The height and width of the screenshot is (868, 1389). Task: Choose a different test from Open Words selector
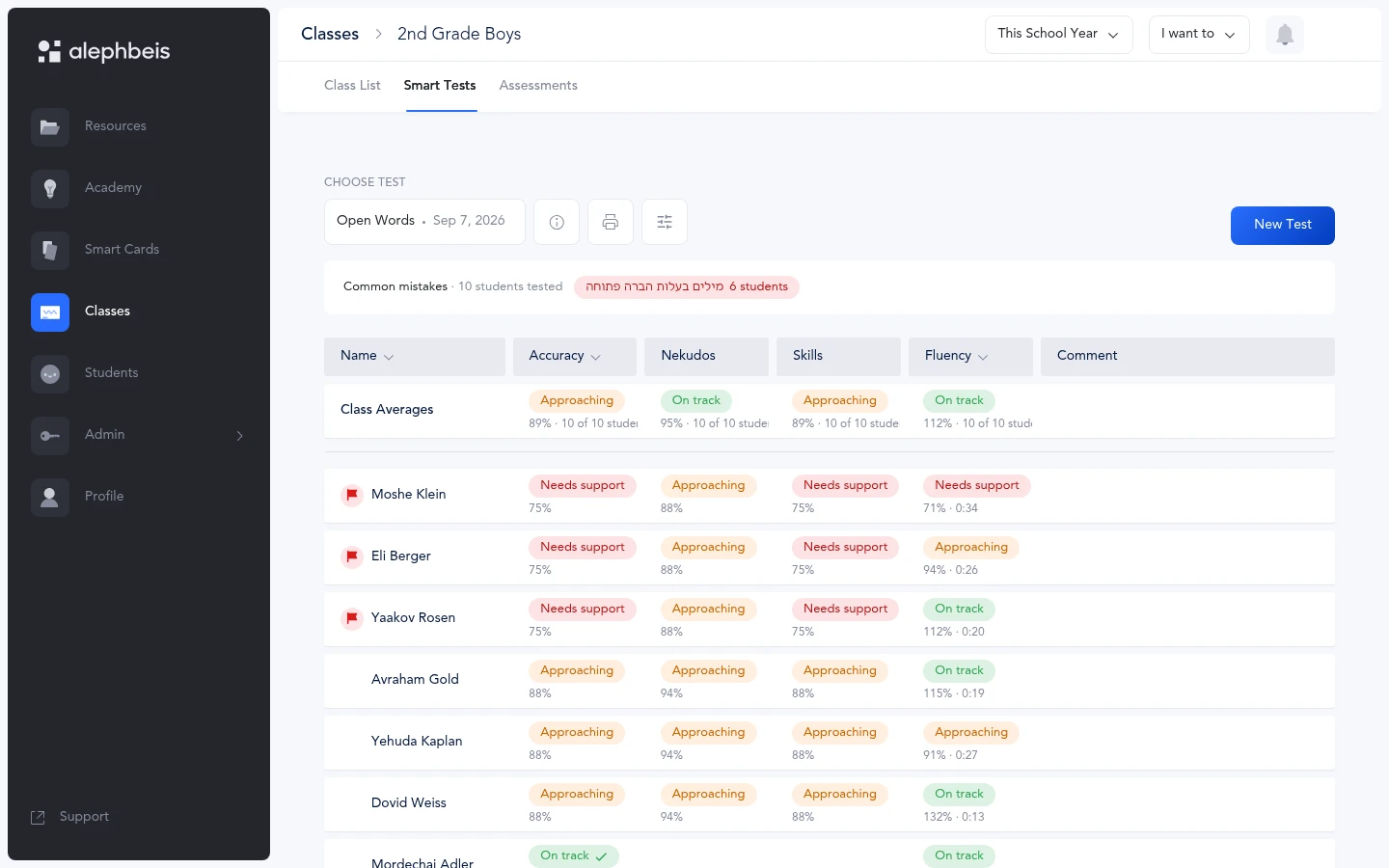(424, 222)
